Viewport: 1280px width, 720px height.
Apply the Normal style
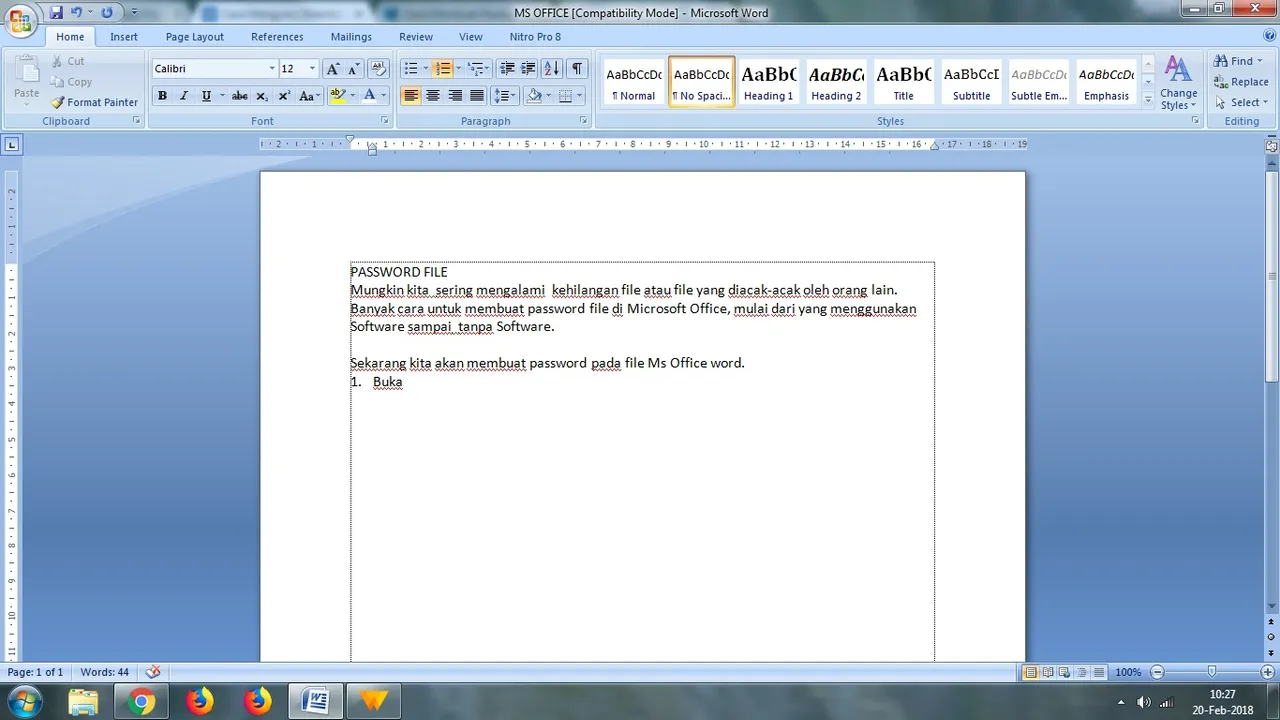coord(634,82)
